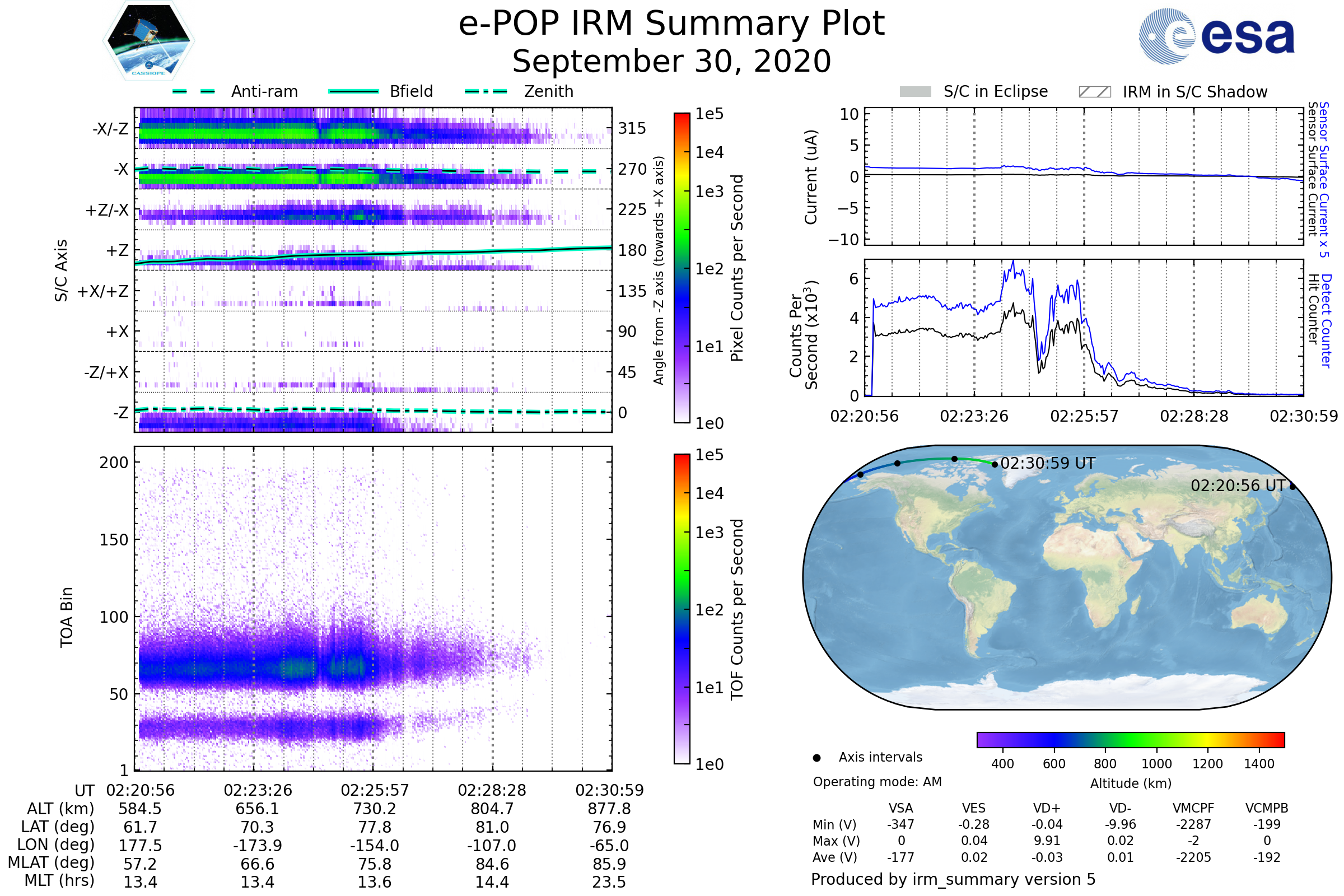Click the Axis intervals black dot marker
Screen dimensions: 1344x896
(816, 758)
